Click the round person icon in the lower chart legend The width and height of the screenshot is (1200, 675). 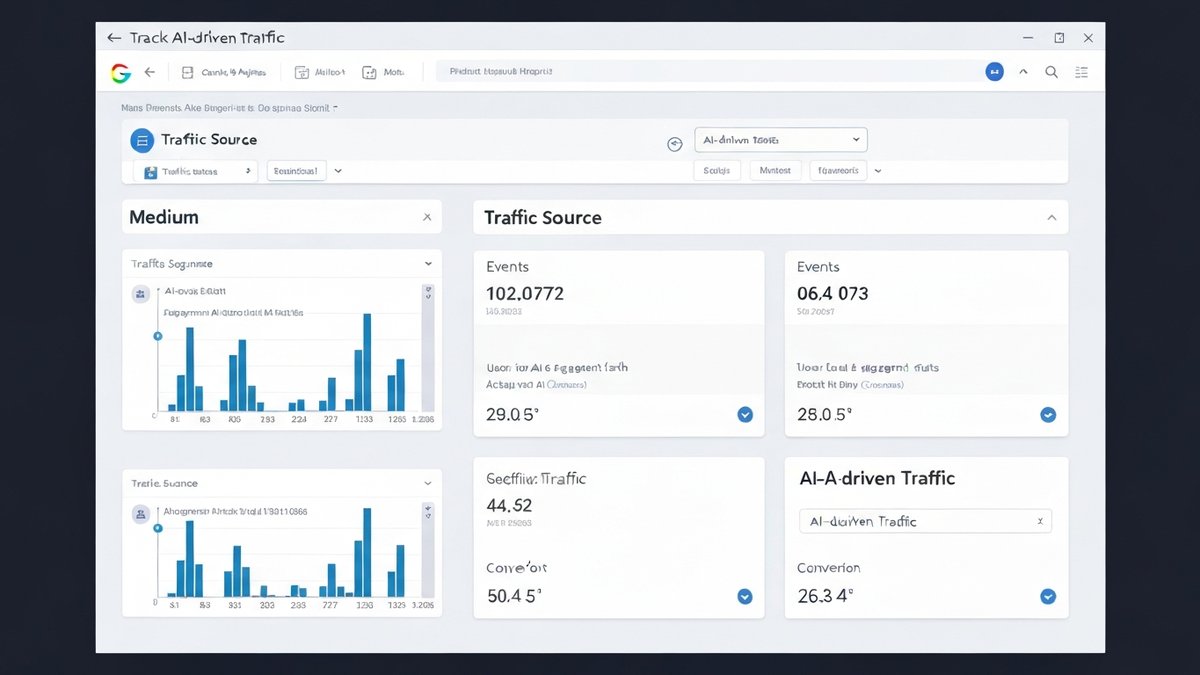pos(140,514)
